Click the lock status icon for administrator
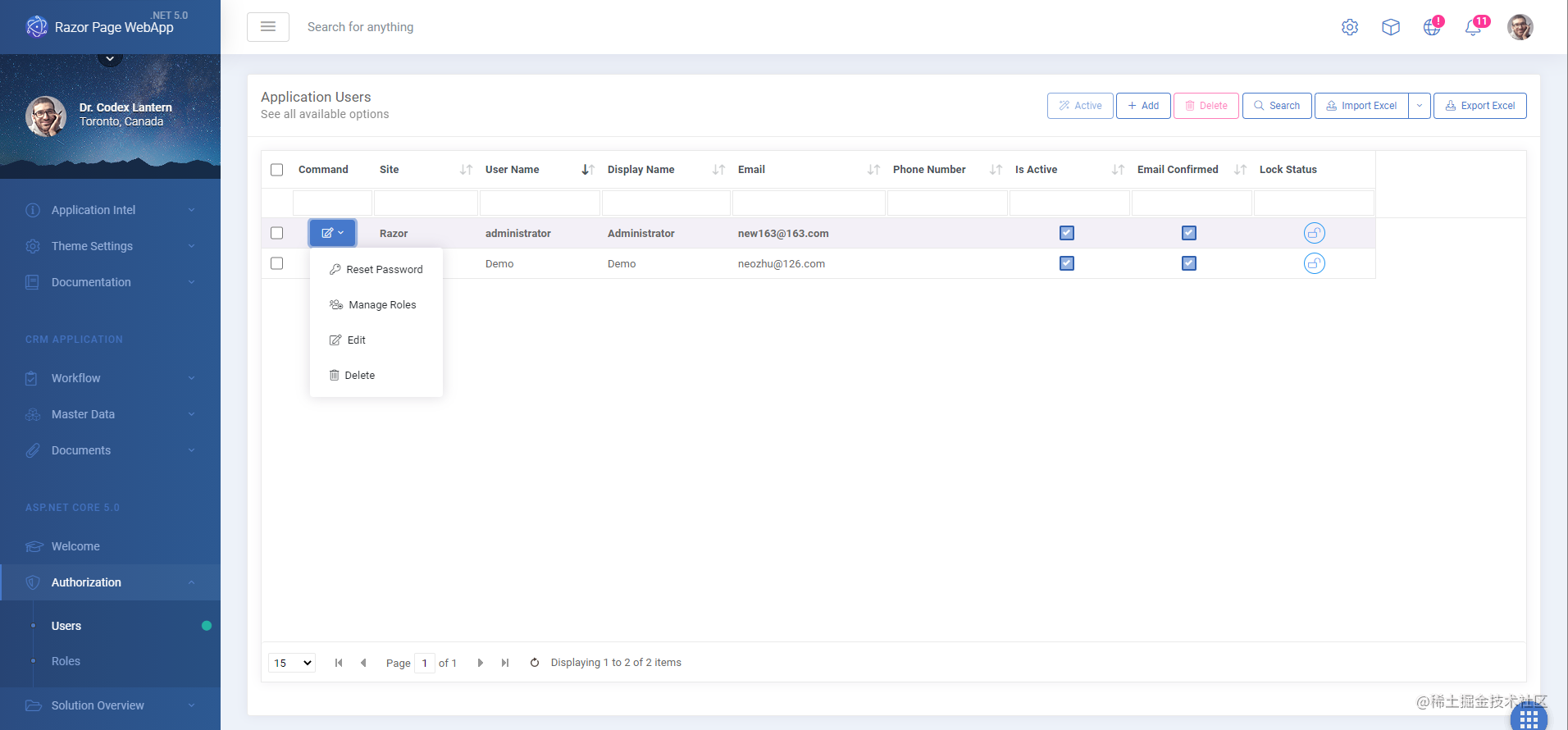Viewport: 1568px width, 730px height. 1315,233
